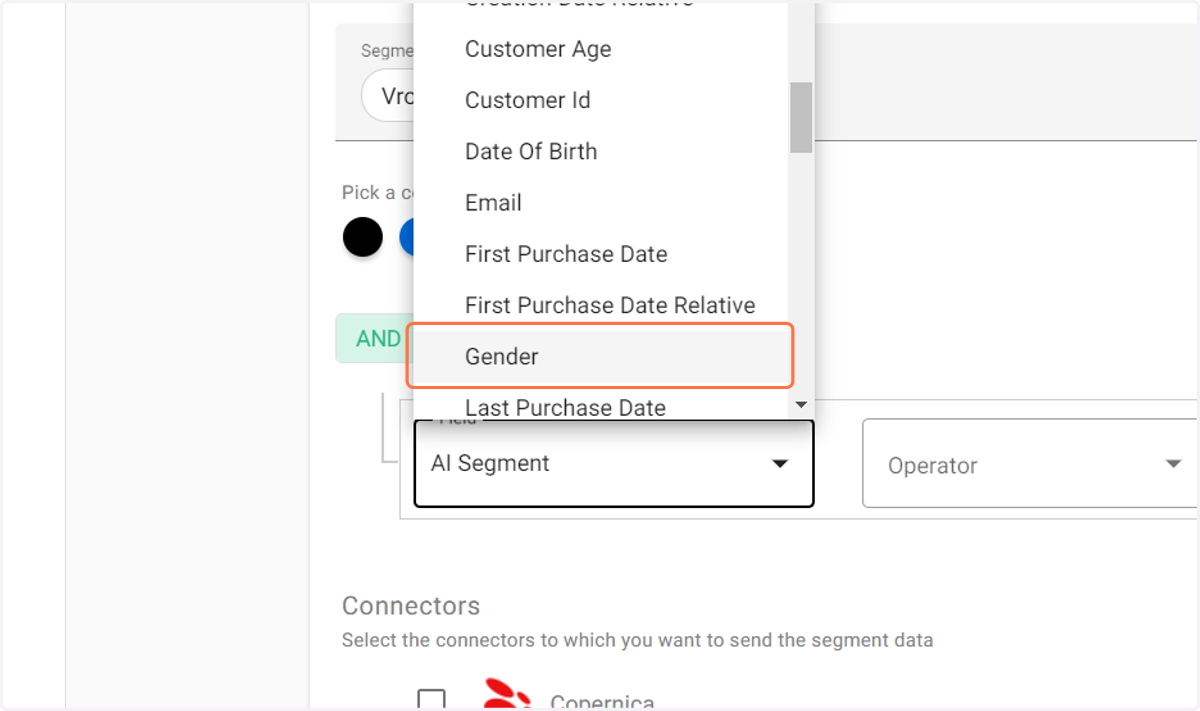Click the Copernica logo icon

coord(507,695)
